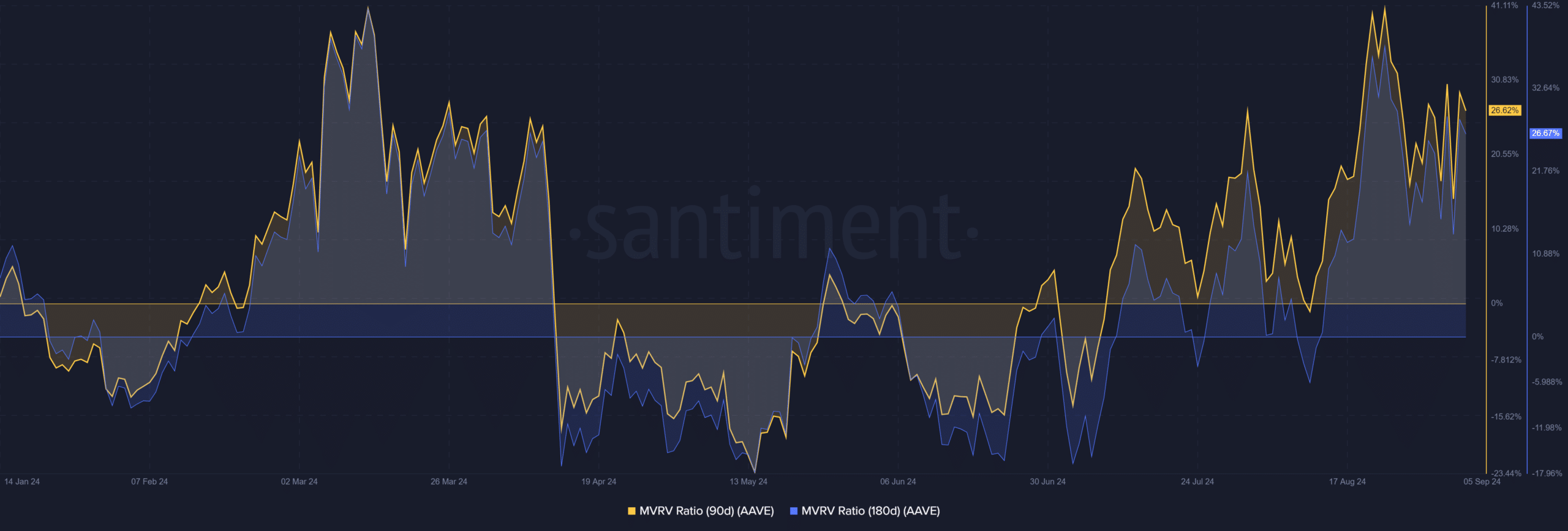1568x531 pixels.
Task: Click the -7.812% axis tick label
Action: coord(1506,360)
